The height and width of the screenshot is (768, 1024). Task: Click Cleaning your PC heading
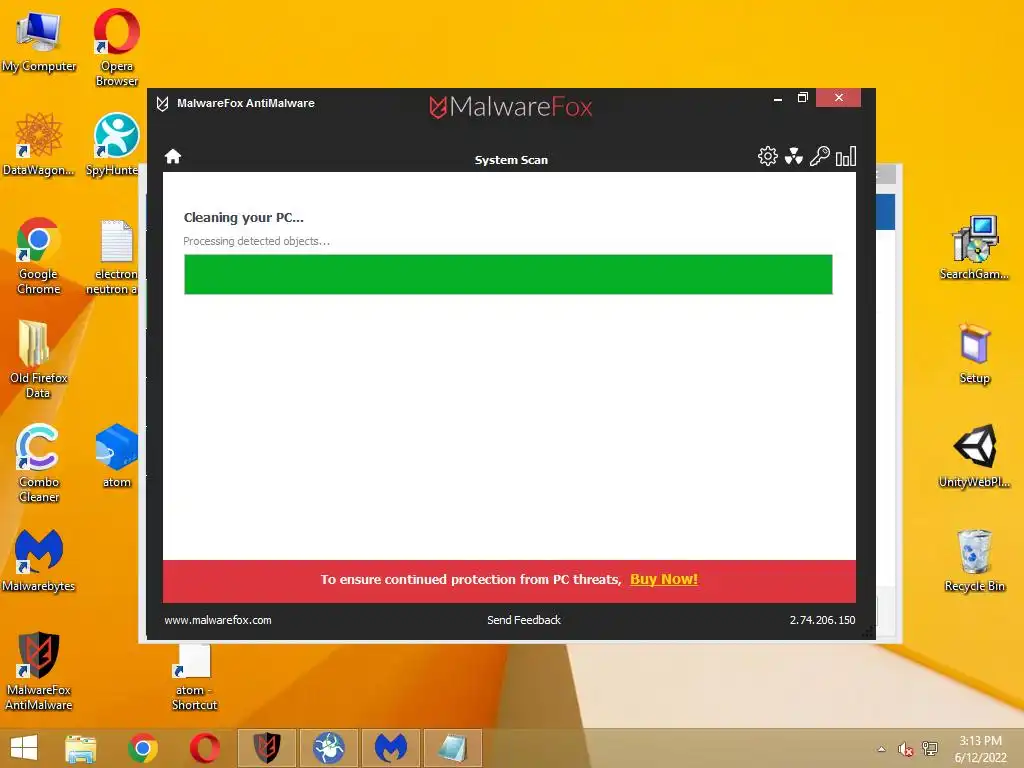244,217
